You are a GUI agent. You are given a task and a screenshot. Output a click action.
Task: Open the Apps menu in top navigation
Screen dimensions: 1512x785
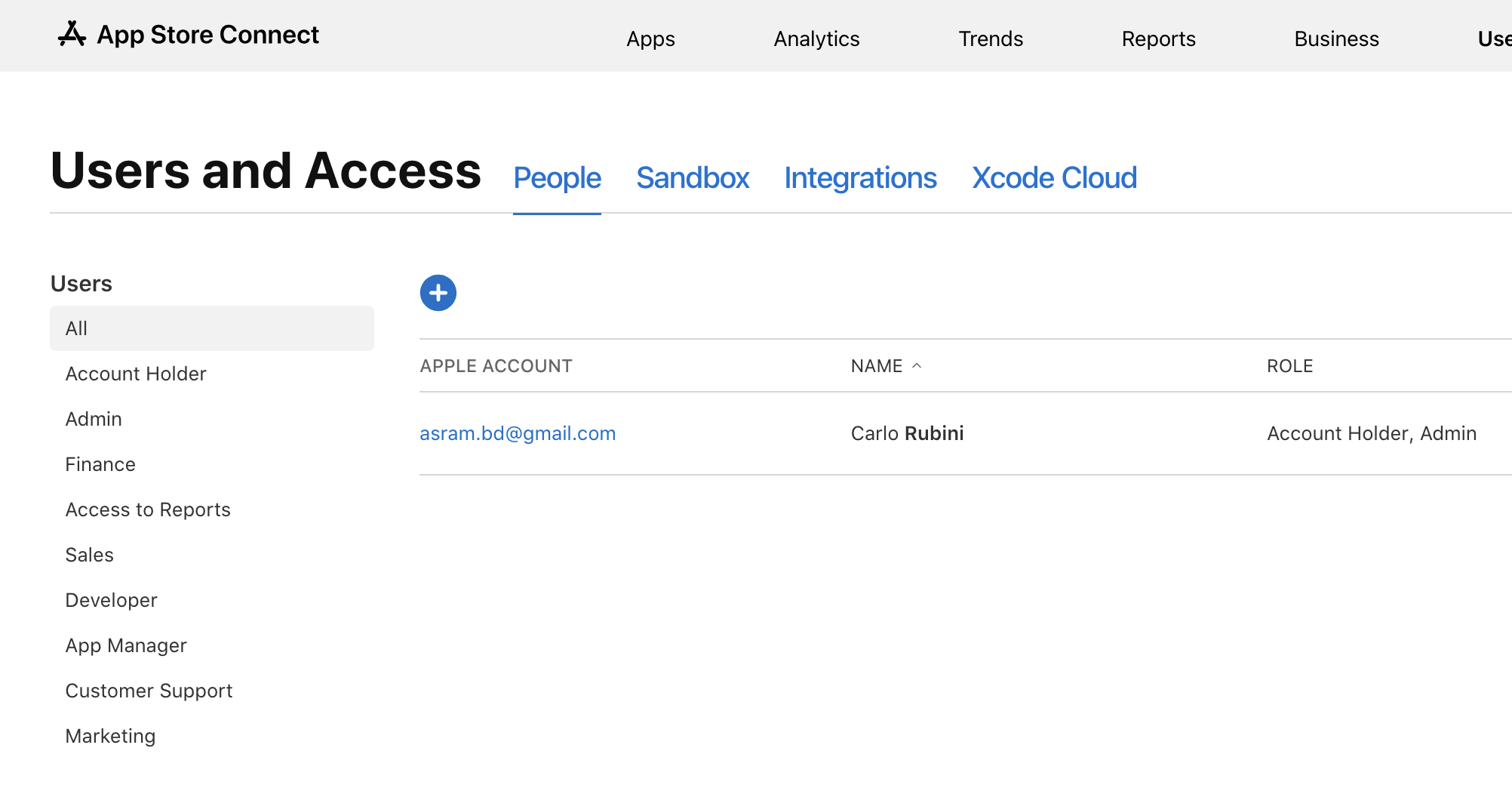[x=650, y=39]
